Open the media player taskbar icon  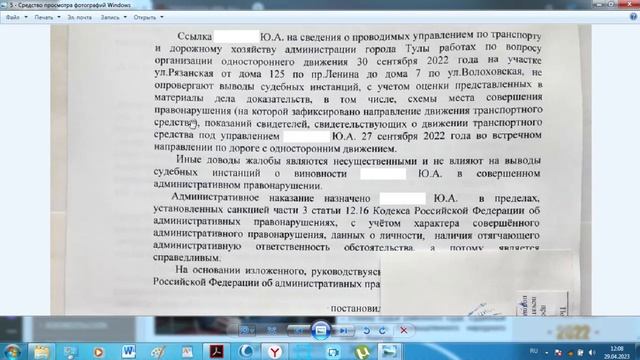click(x=98, y=352)
